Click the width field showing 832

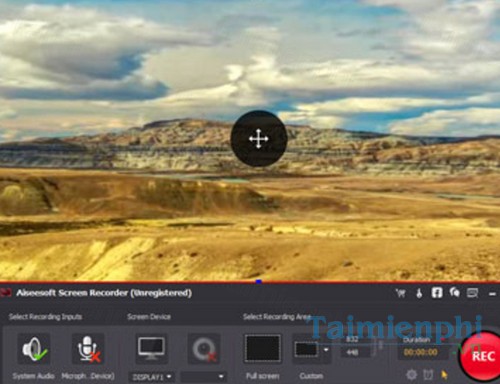pos(355,340)
